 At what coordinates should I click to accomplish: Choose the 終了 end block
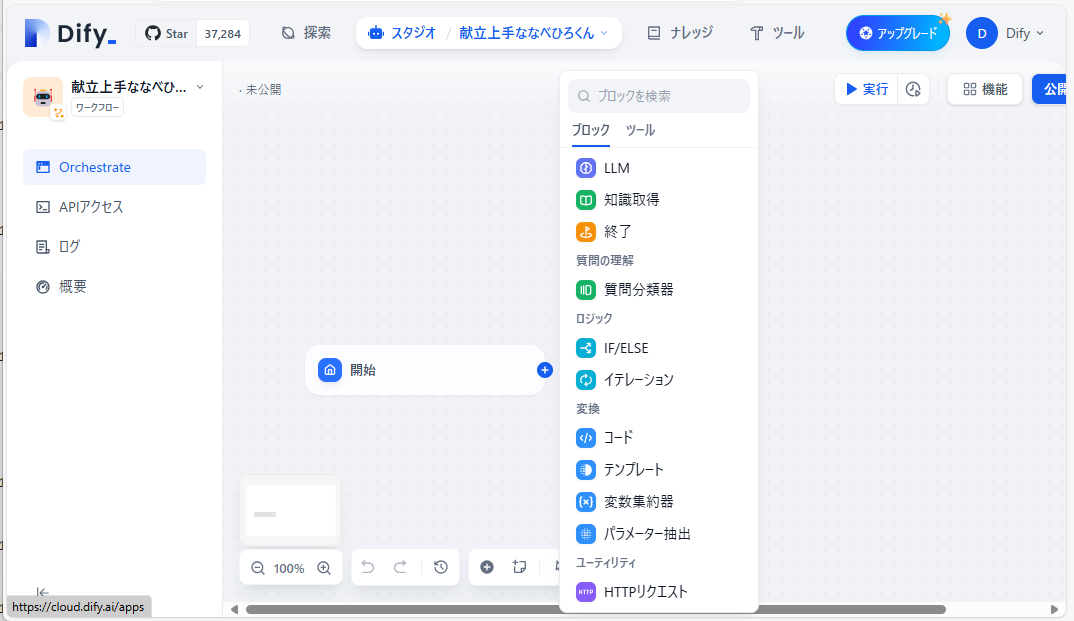point(658,231)
